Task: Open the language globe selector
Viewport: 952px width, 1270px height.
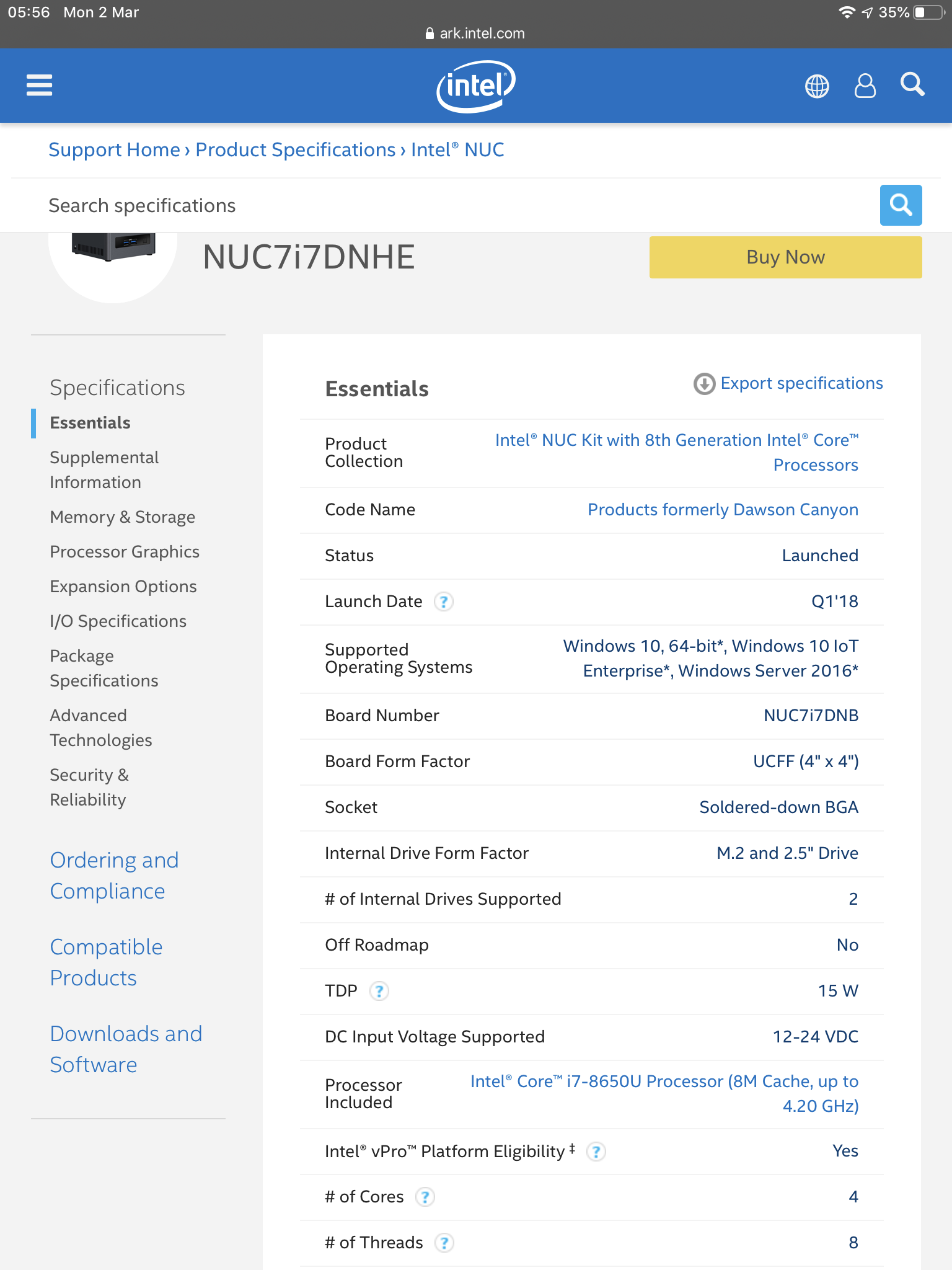Action: tap(817, 86)
